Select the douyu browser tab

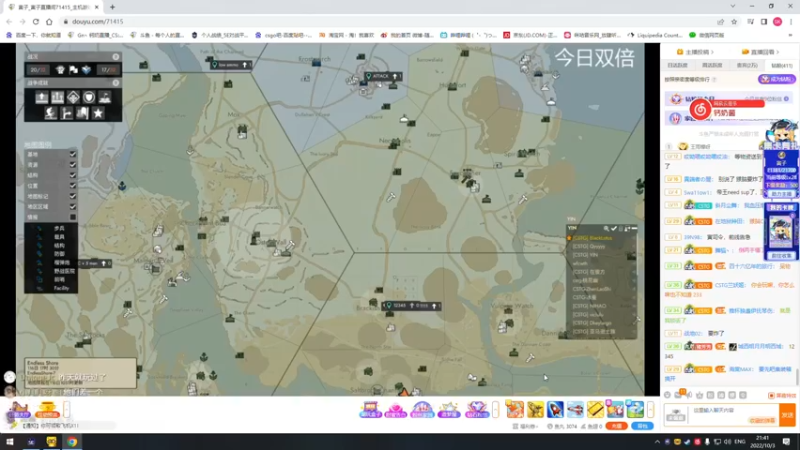pos(53,7)
